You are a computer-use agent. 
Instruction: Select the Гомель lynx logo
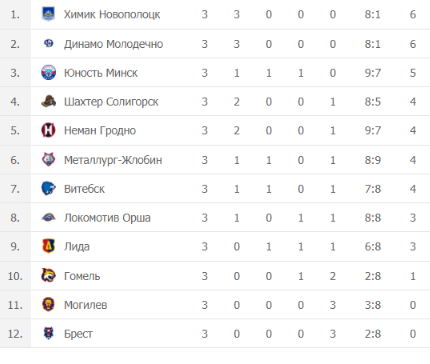coord(48,276)
